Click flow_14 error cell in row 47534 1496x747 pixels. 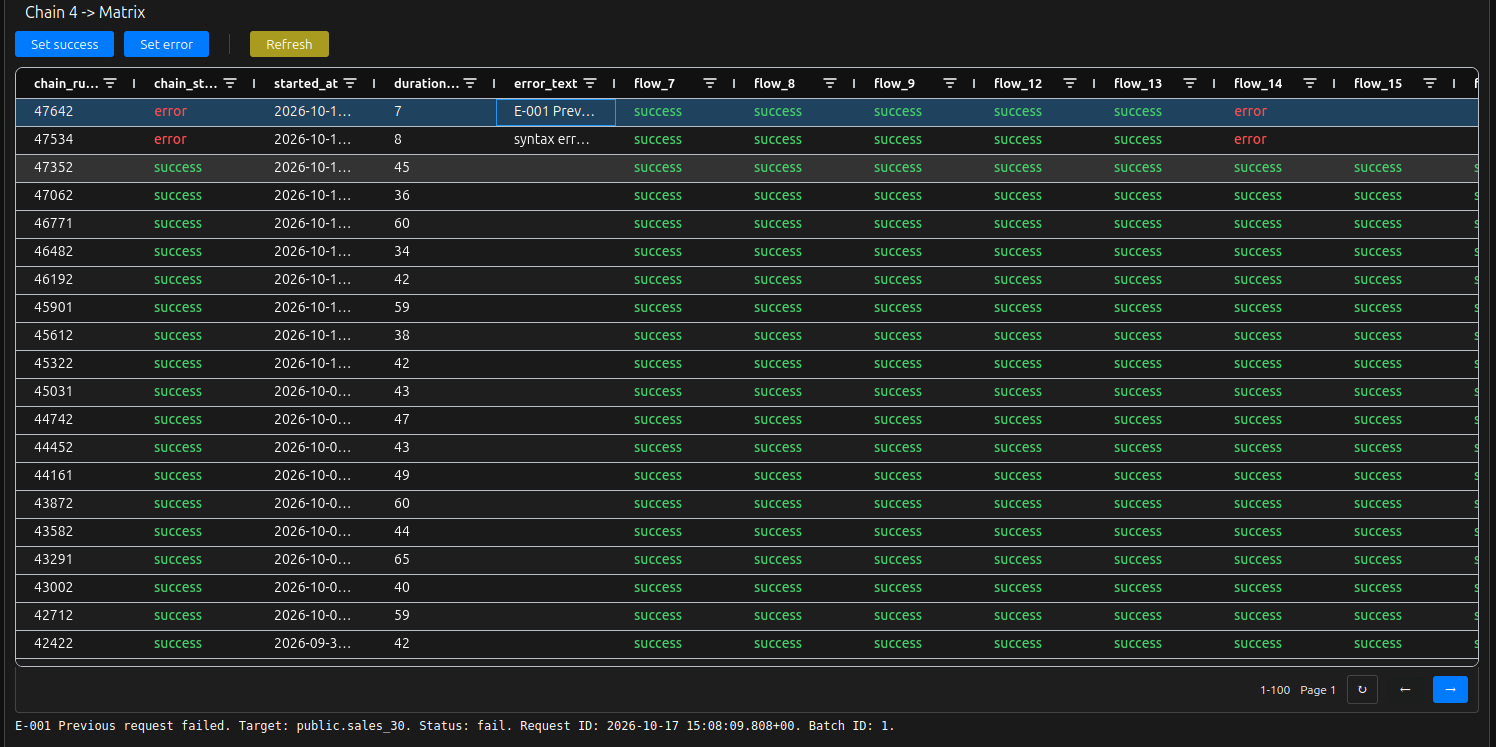[x=1276, y=139]
